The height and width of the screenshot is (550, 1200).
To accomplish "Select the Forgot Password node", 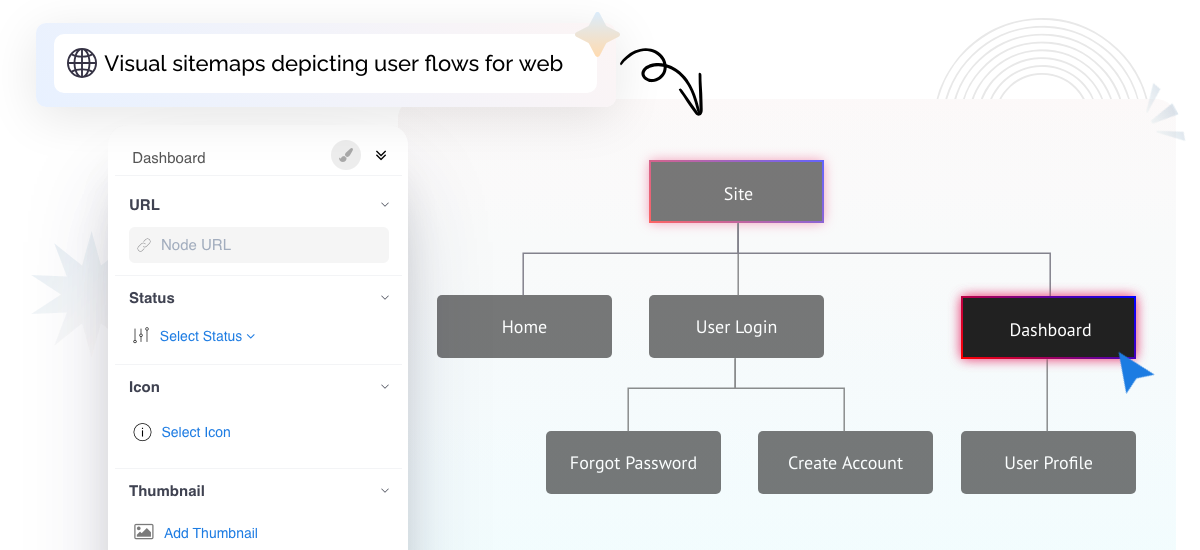I will 633,462.
